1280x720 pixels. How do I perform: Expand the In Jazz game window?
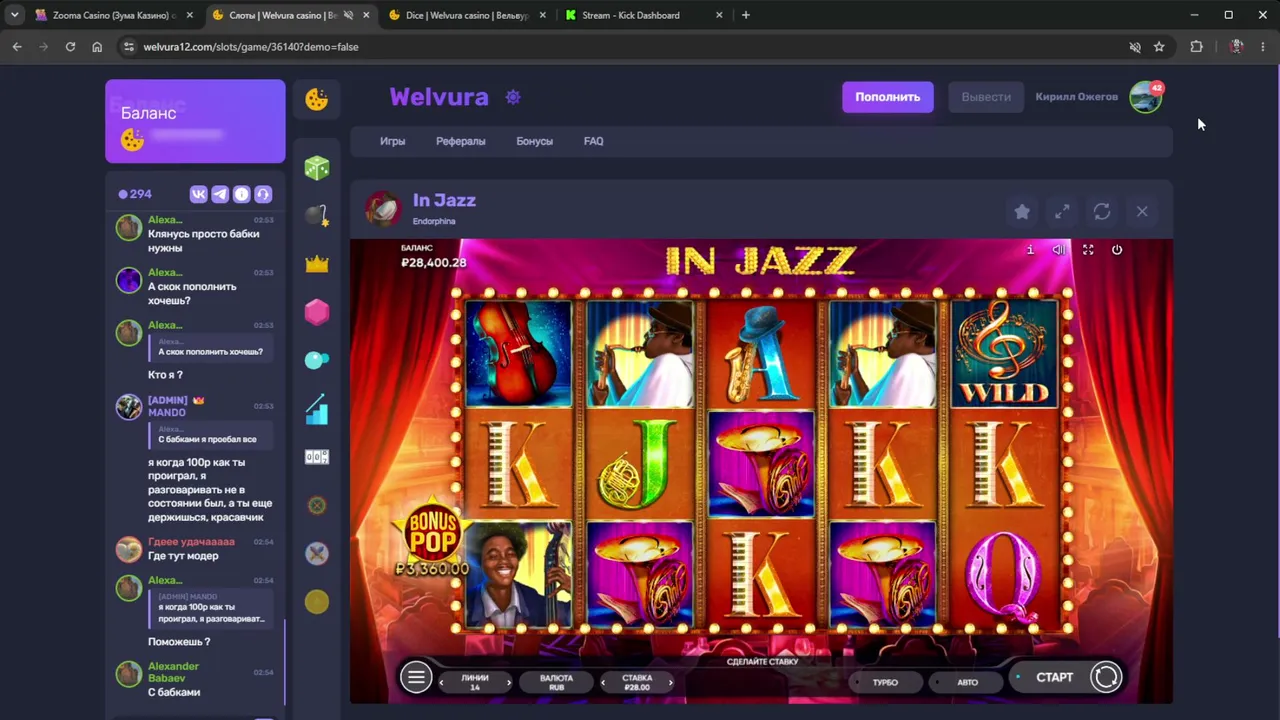(x=1062, y=212)
